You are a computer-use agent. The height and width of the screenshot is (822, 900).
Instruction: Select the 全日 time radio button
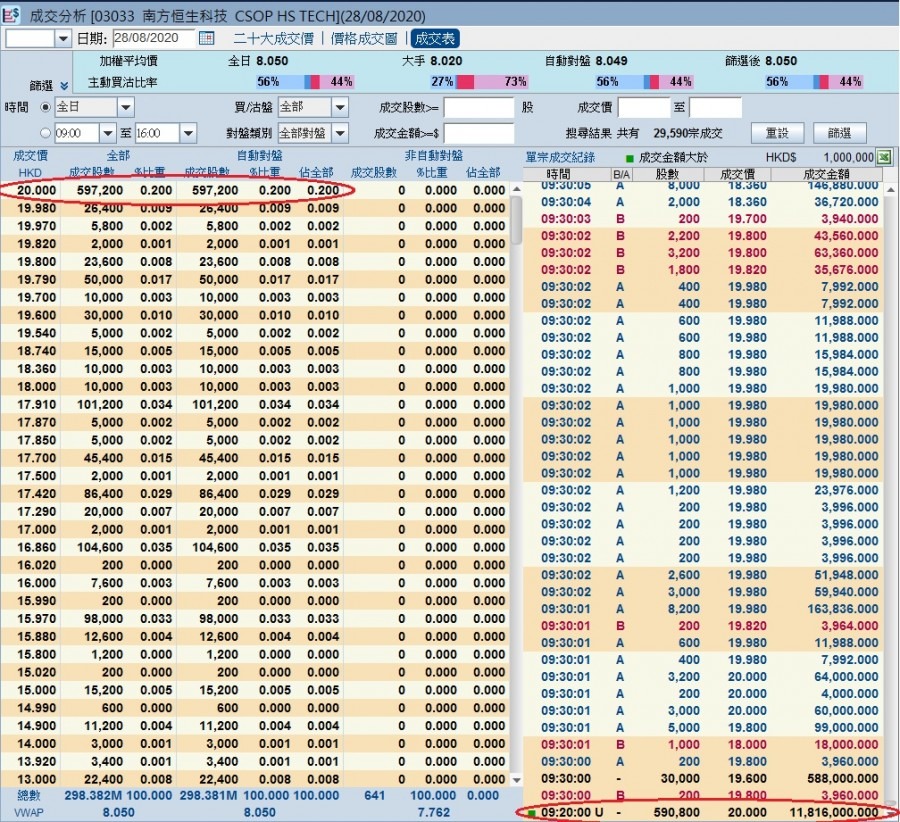[45, 107]
